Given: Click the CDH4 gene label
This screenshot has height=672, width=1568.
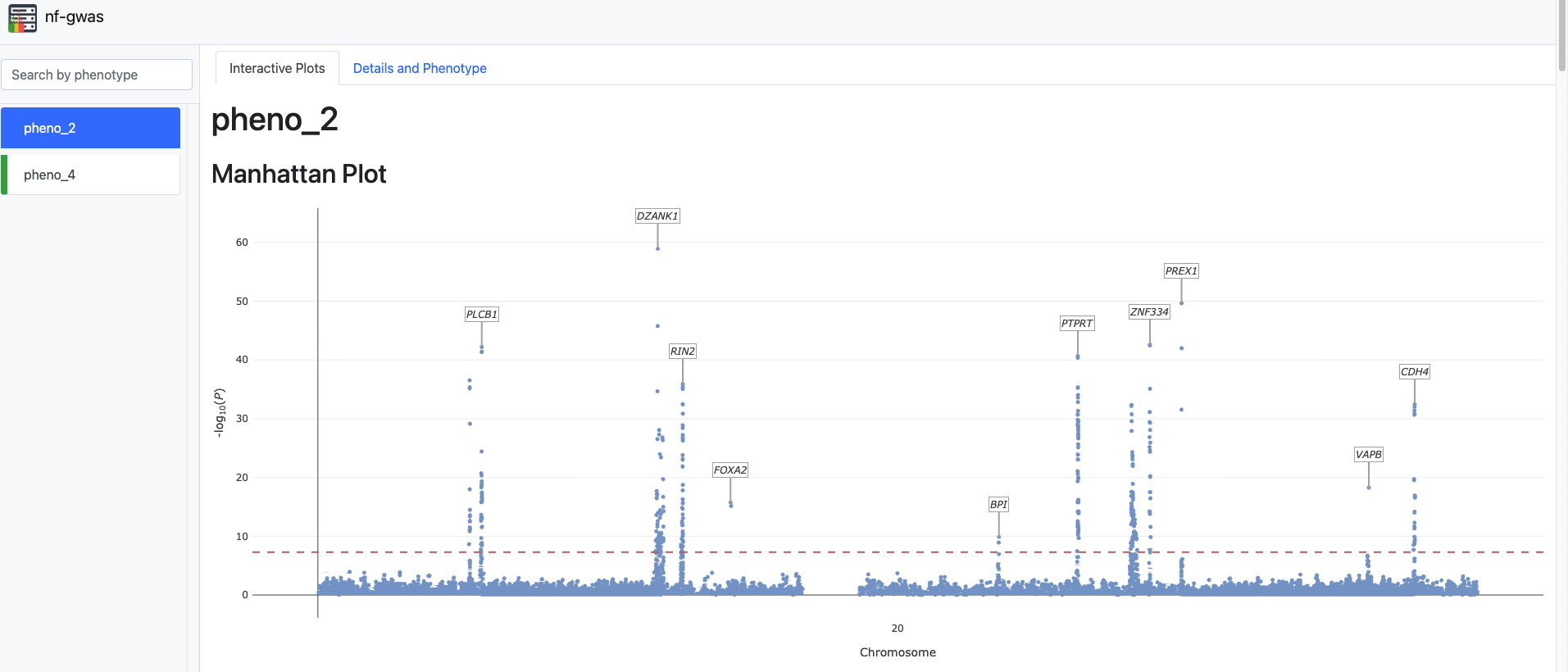Looking at the screenshot, I should [x=1414, y=372].
